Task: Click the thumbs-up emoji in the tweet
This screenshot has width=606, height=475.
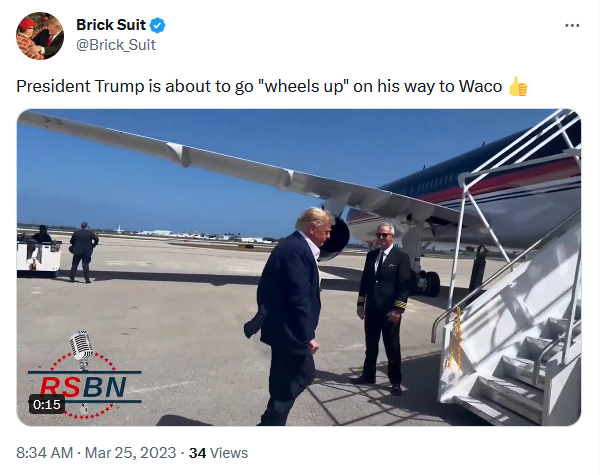Action: point(518,86)
